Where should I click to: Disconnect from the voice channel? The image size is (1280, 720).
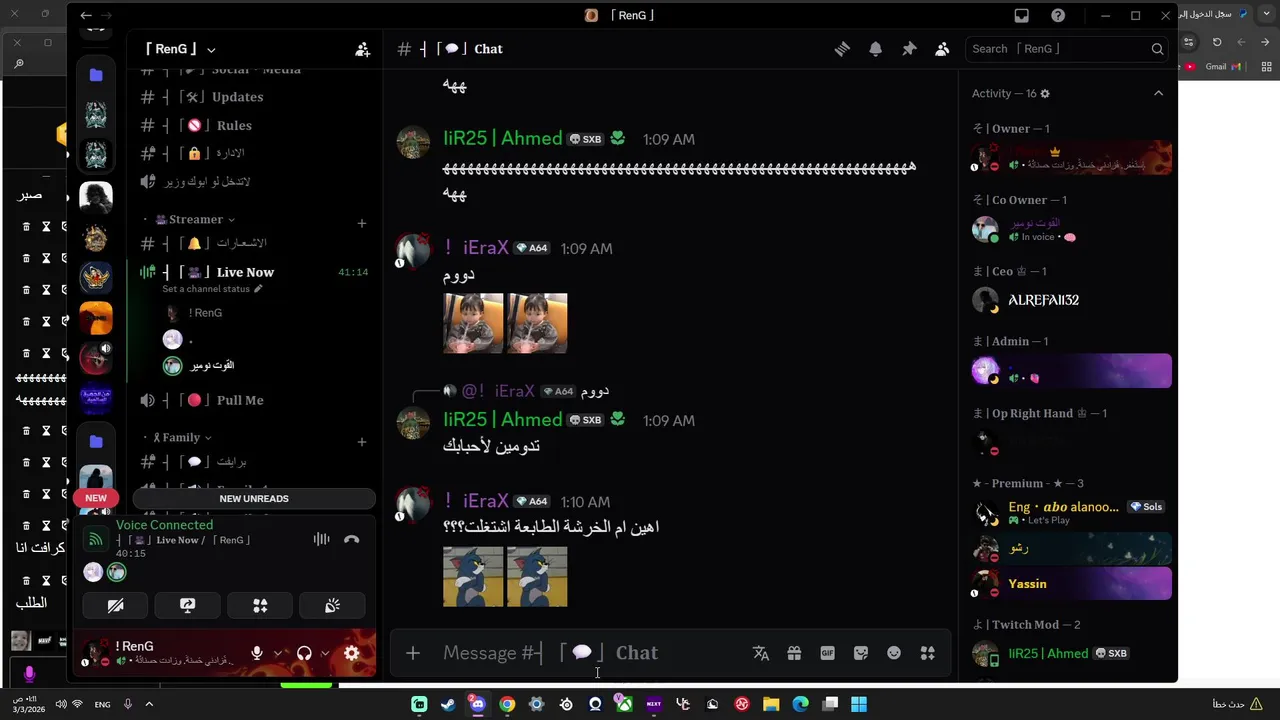click(x=351, y=539)
